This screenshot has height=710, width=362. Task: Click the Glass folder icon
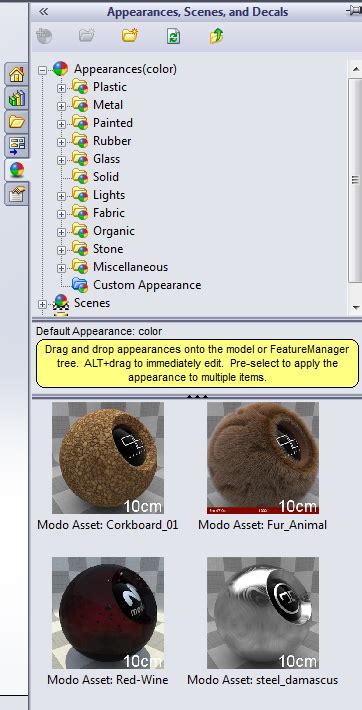(80, 158)
